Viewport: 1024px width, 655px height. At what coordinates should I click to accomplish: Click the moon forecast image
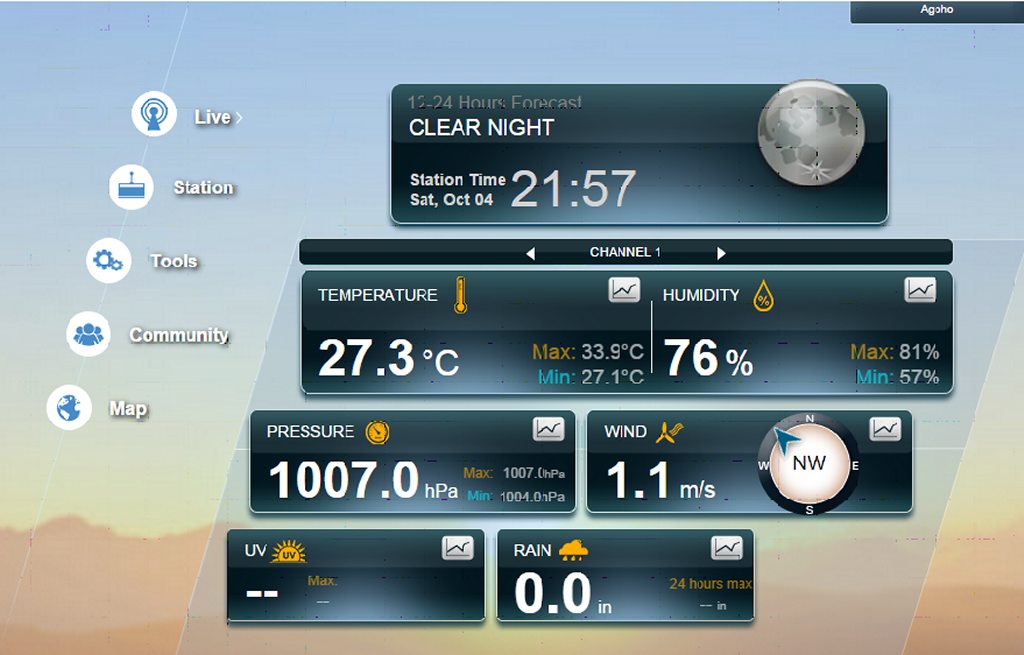(x=809, y=133)
